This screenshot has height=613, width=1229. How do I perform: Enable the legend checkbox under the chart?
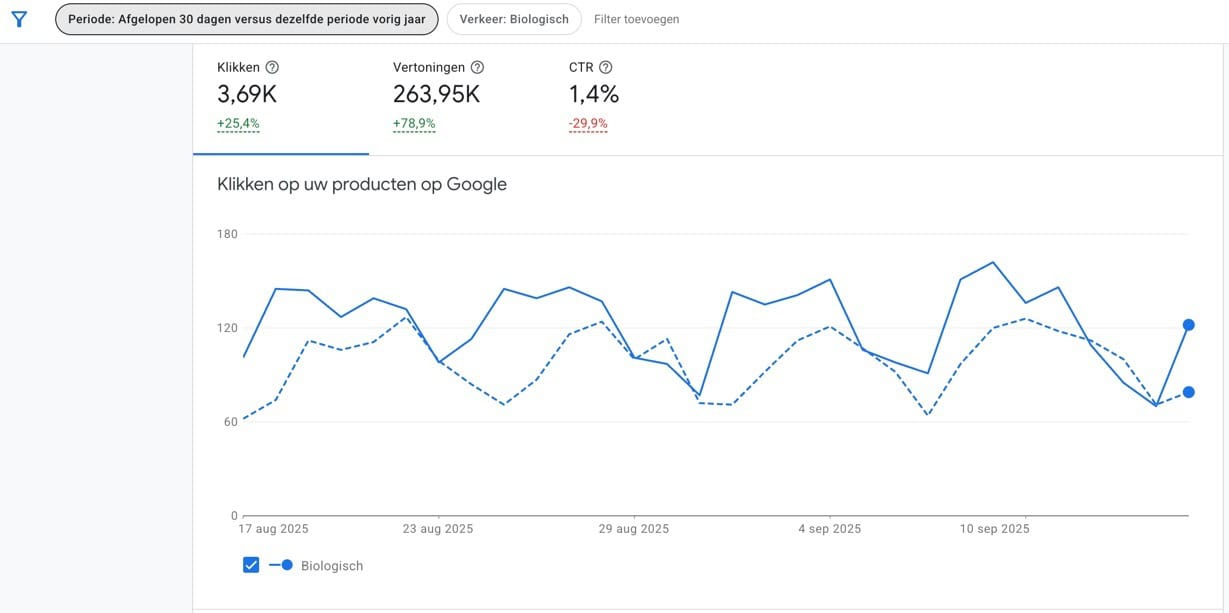[x=249, y=563]
